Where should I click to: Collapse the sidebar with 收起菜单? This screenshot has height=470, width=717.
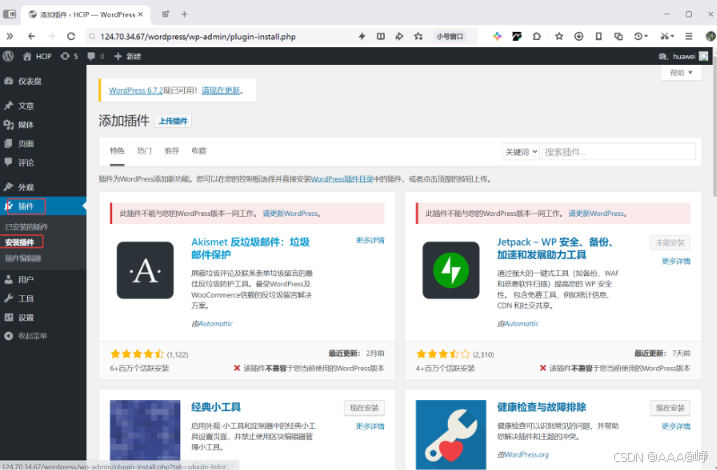[27, 336]
